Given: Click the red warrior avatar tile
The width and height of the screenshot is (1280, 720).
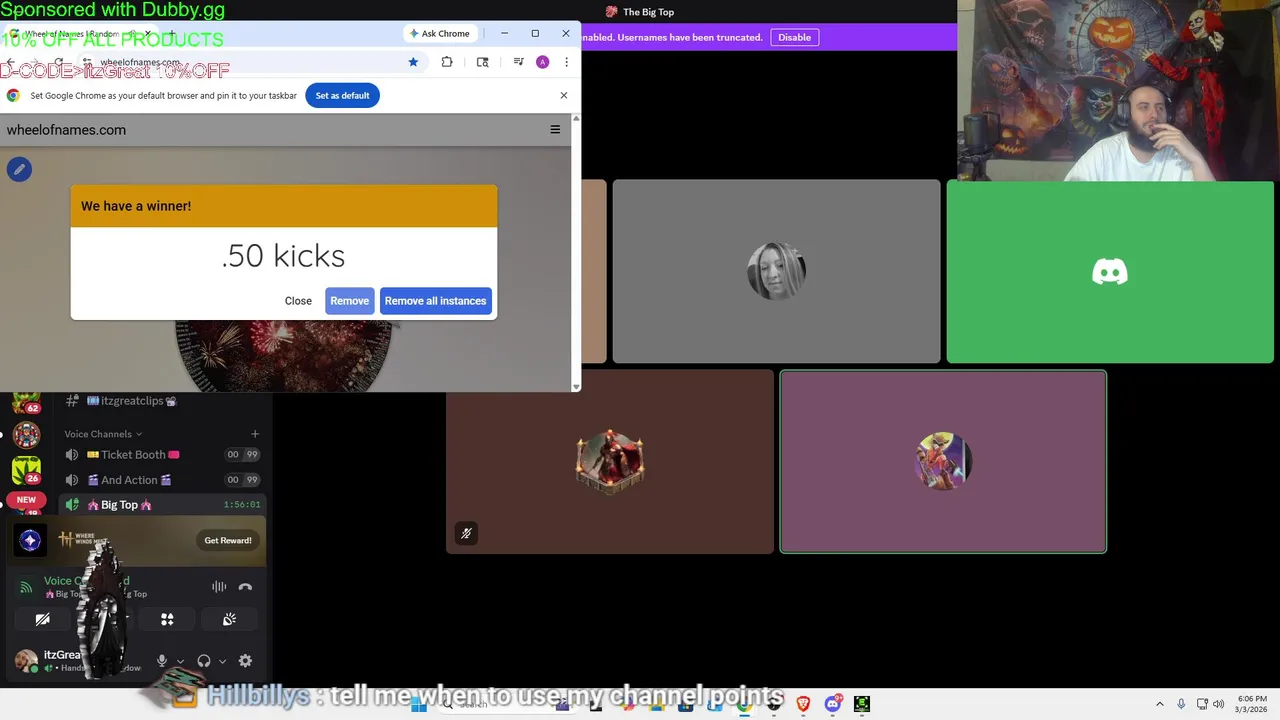Looking at the screenshot, I should click(610, 462).
